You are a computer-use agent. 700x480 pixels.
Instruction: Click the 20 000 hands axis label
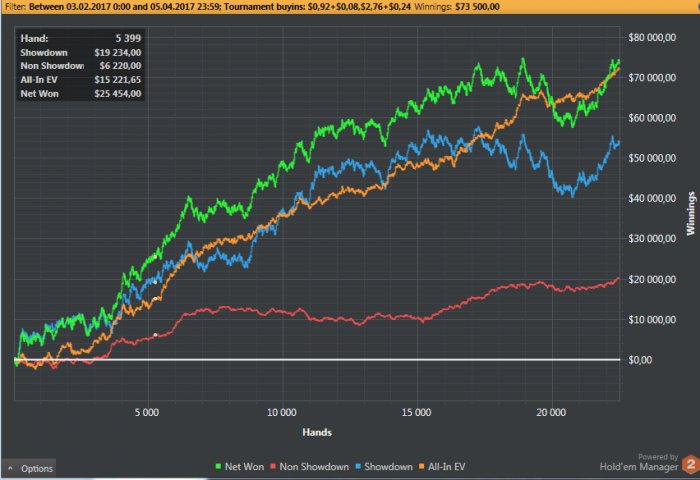(551, 412)
